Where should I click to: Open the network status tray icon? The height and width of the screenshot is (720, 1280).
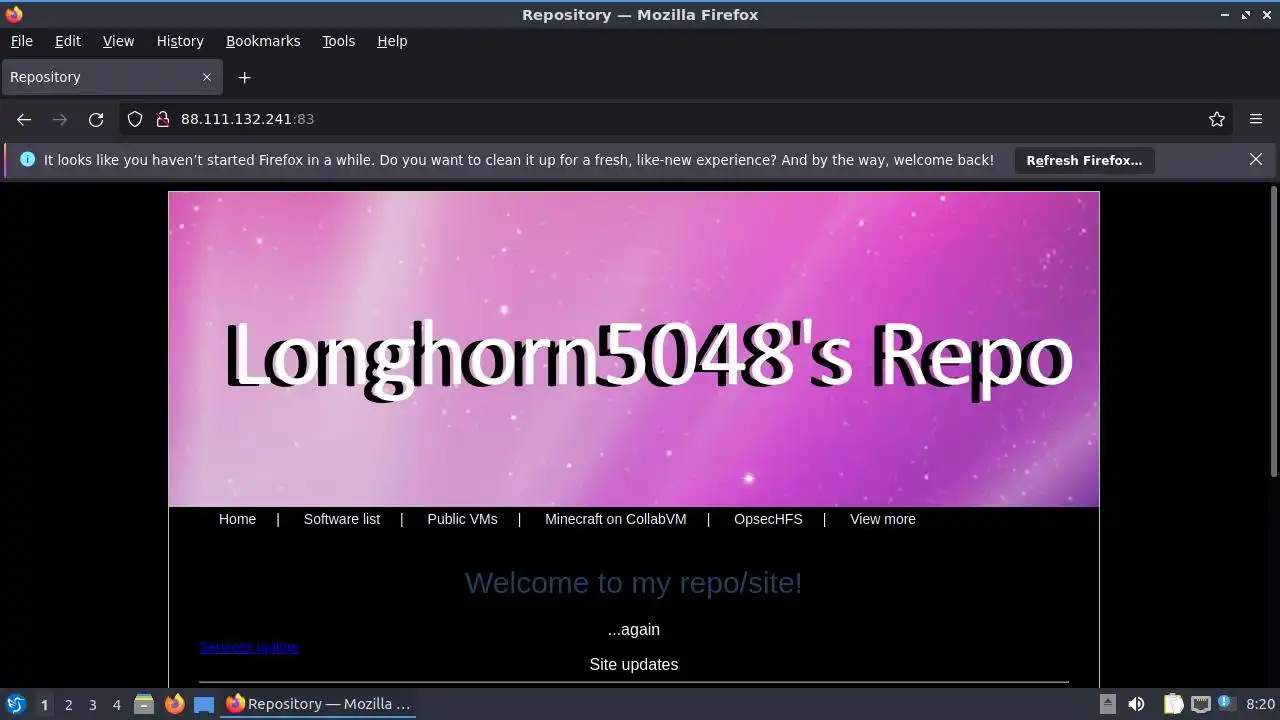pos(1201,704)
